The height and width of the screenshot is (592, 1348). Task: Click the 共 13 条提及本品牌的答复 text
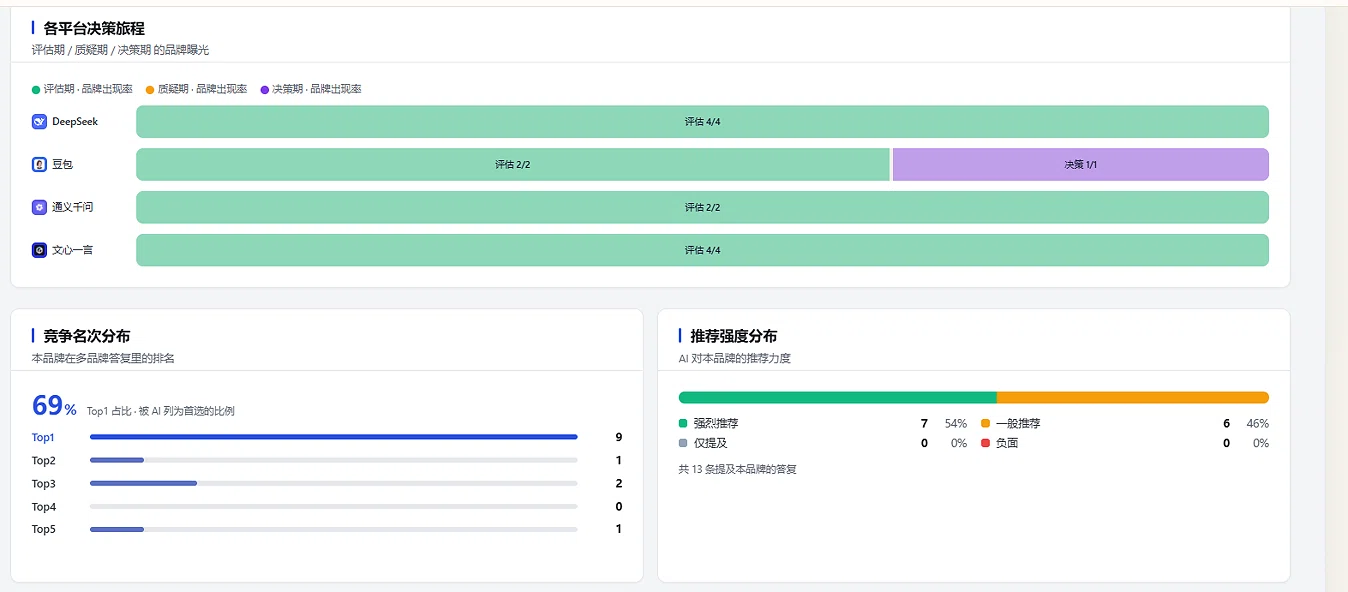click(x=737, y=469)
